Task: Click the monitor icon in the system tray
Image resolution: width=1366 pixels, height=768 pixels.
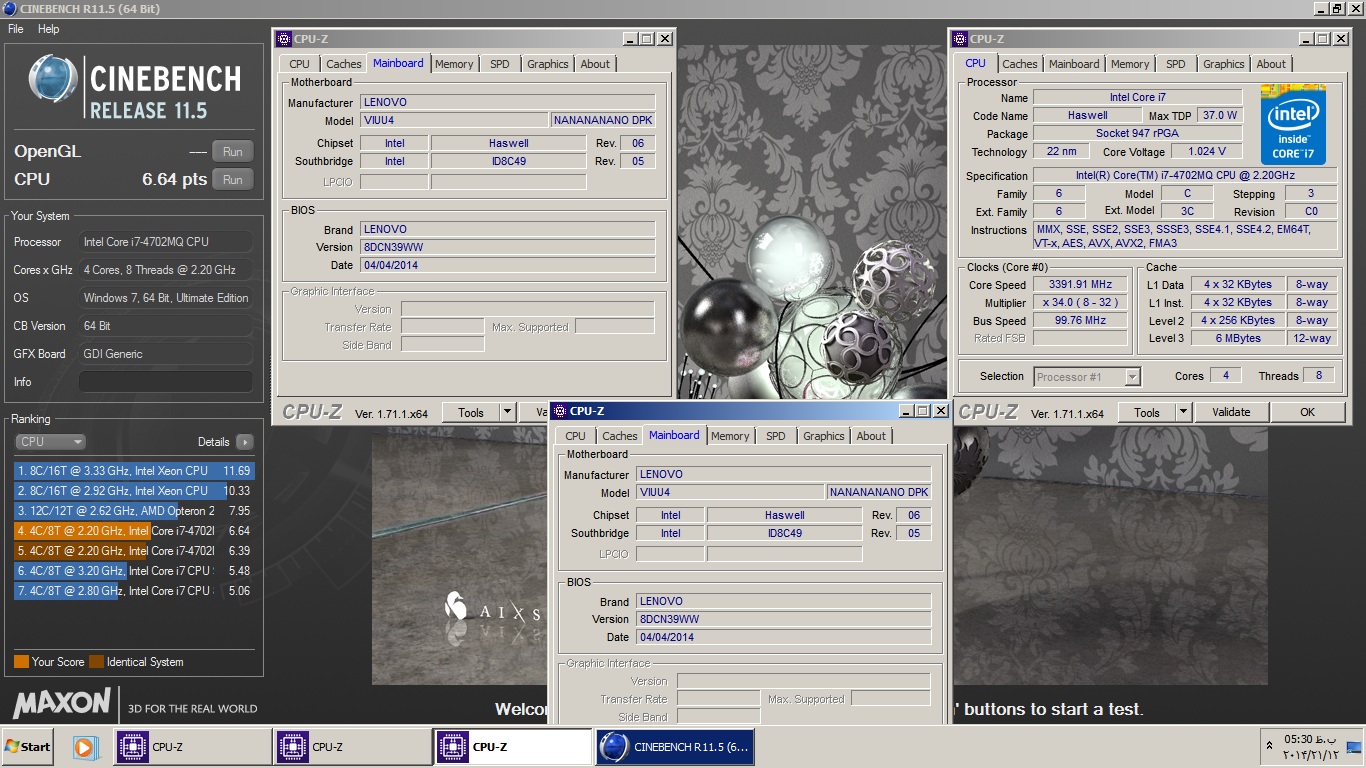Action: [1354, 747]
